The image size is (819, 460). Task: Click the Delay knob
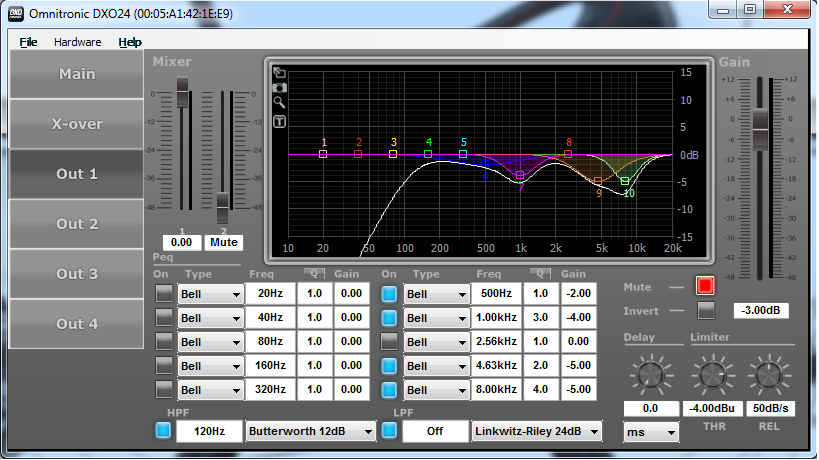pos(651,374)
